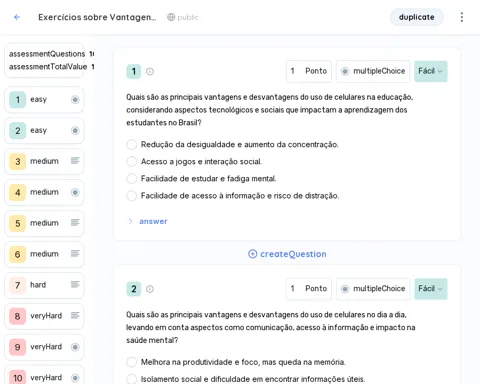Jump to question 3 medium in sidebar
480x384 pixels.
[44, 161]
